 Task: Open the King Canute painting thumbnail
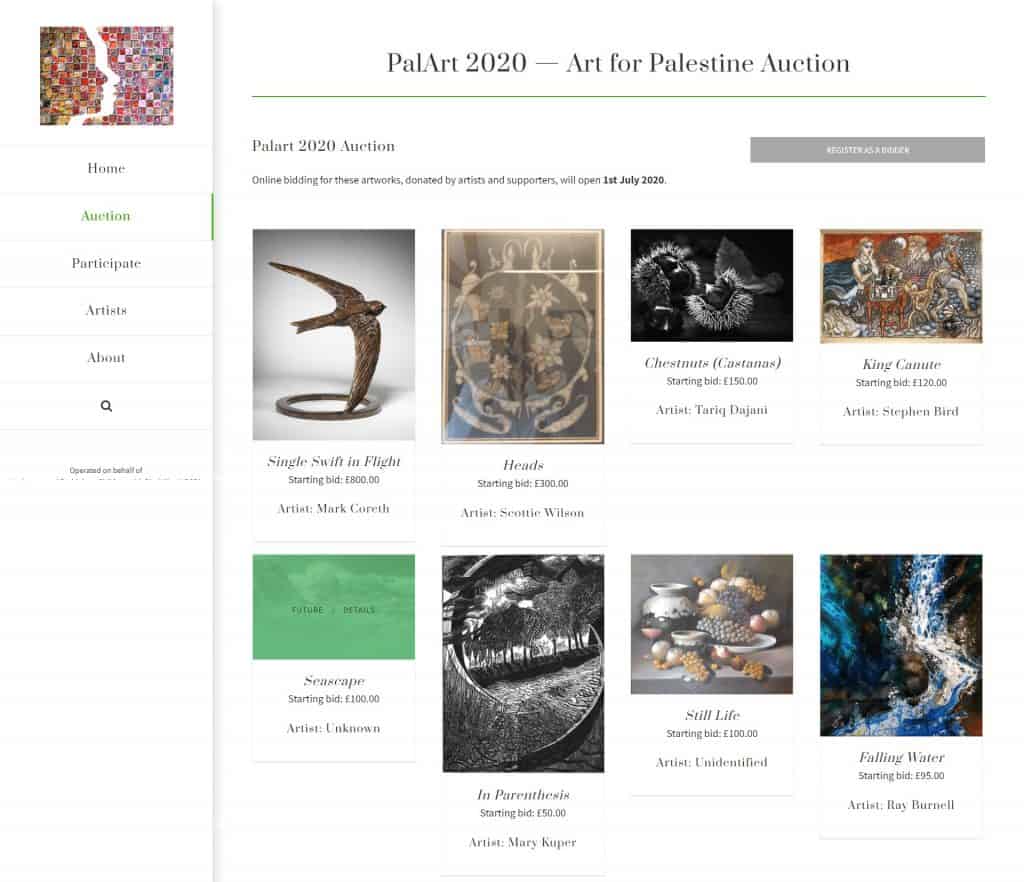[x=901, y=286]
